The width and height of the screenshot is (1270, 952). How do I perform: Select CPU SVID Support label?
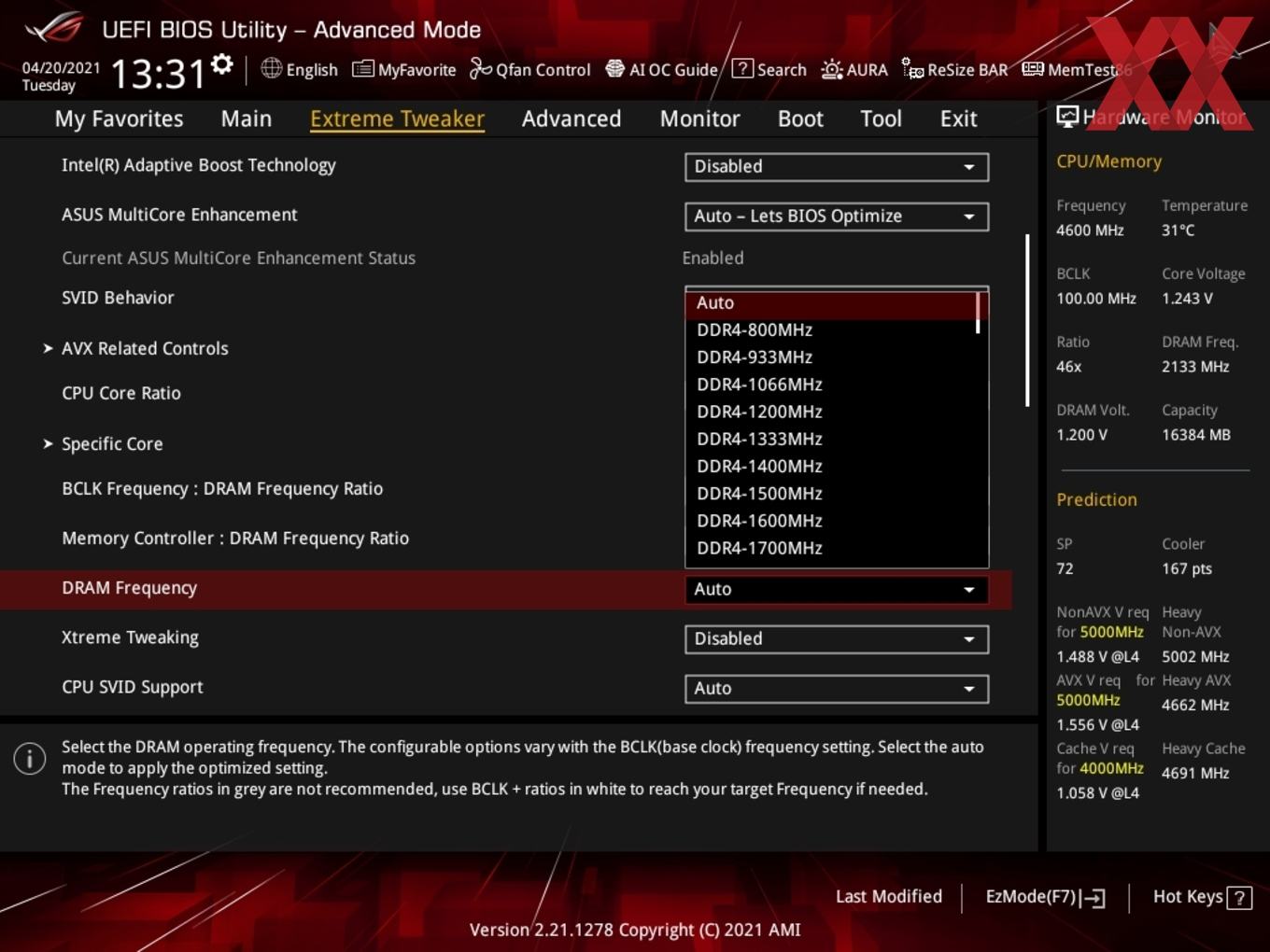point(133,687)
